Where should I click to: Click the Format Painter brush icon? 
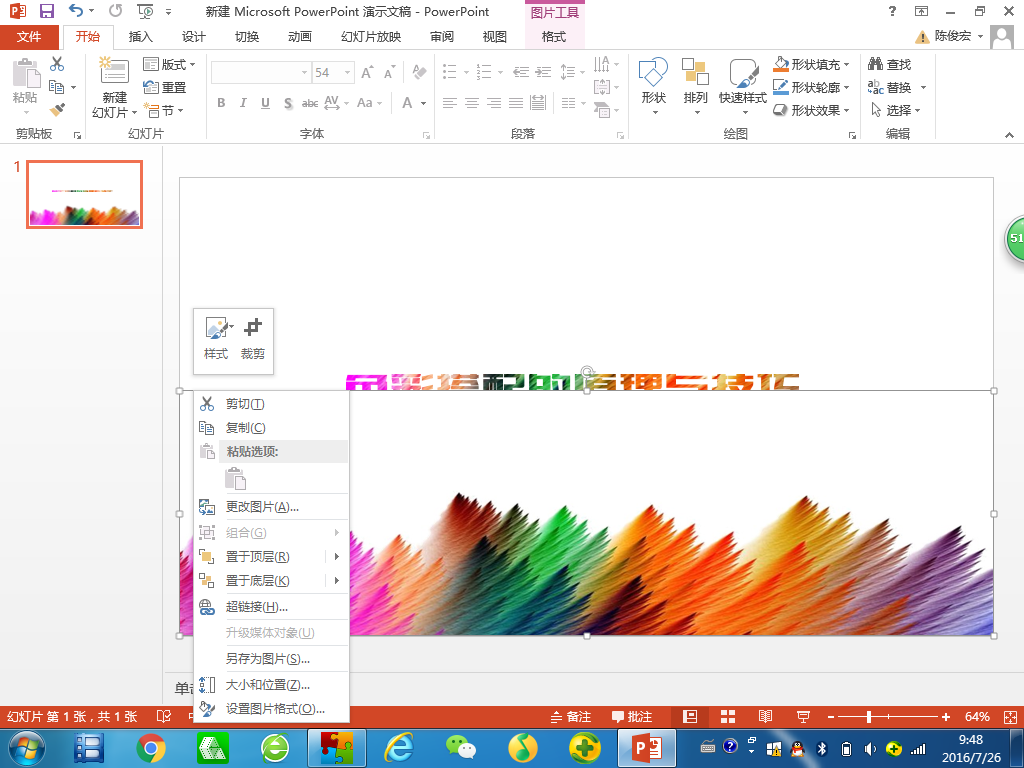57,110
